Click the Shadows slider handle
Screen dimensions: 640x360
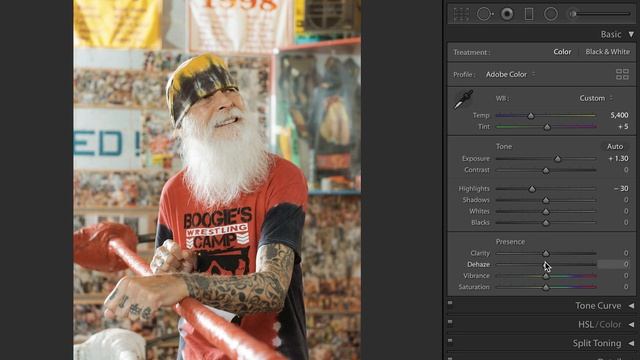coord(546,200)
